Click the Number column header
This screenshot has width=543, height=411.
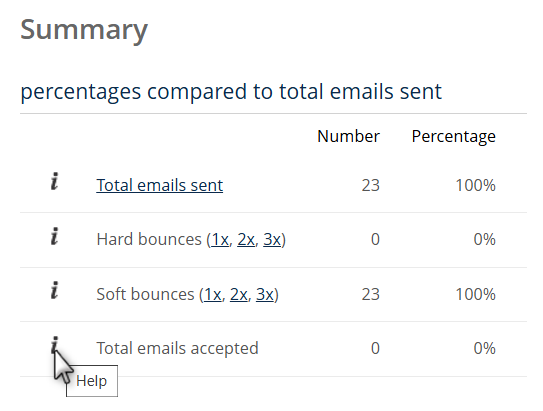click(348, 136)
